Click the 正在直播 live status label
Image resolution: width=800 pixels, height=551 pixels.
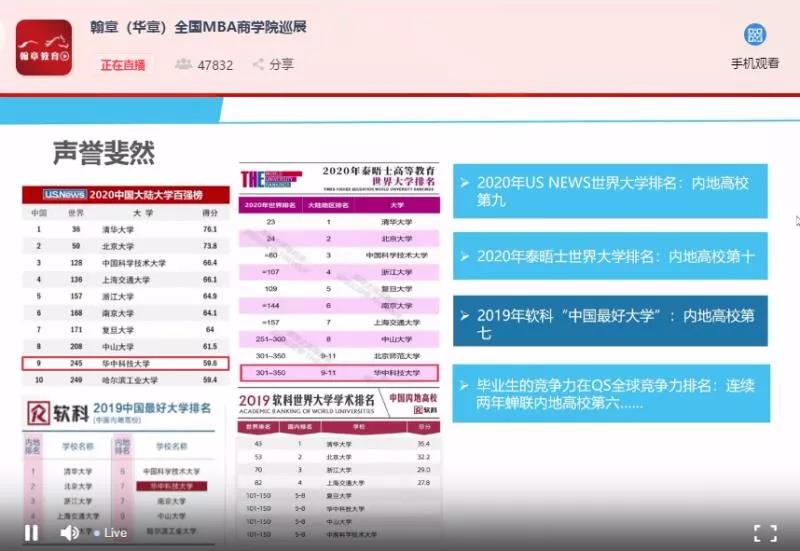click(x=123, y=65)
